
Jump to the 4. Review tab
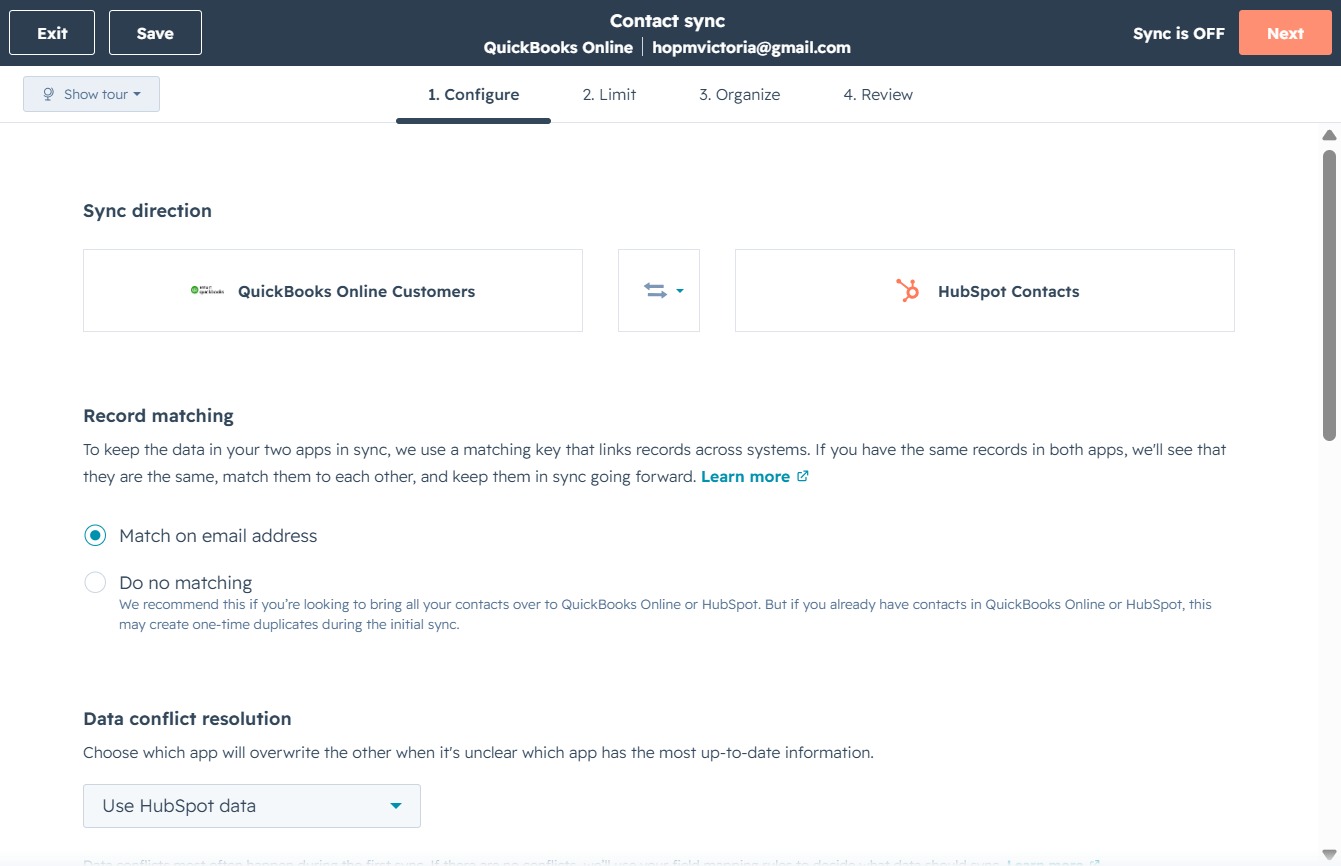878,95
